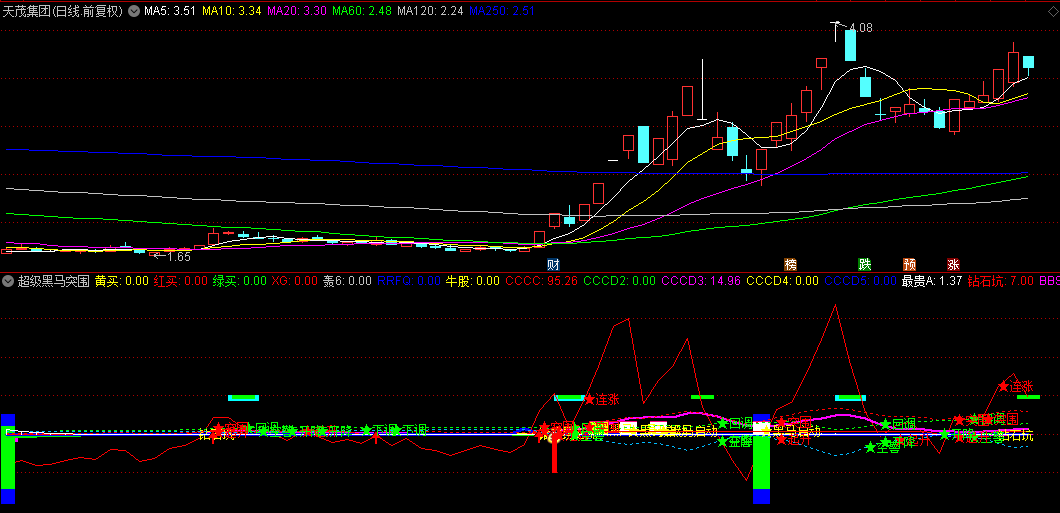Click the 财 event marker icon

[552, 264]
